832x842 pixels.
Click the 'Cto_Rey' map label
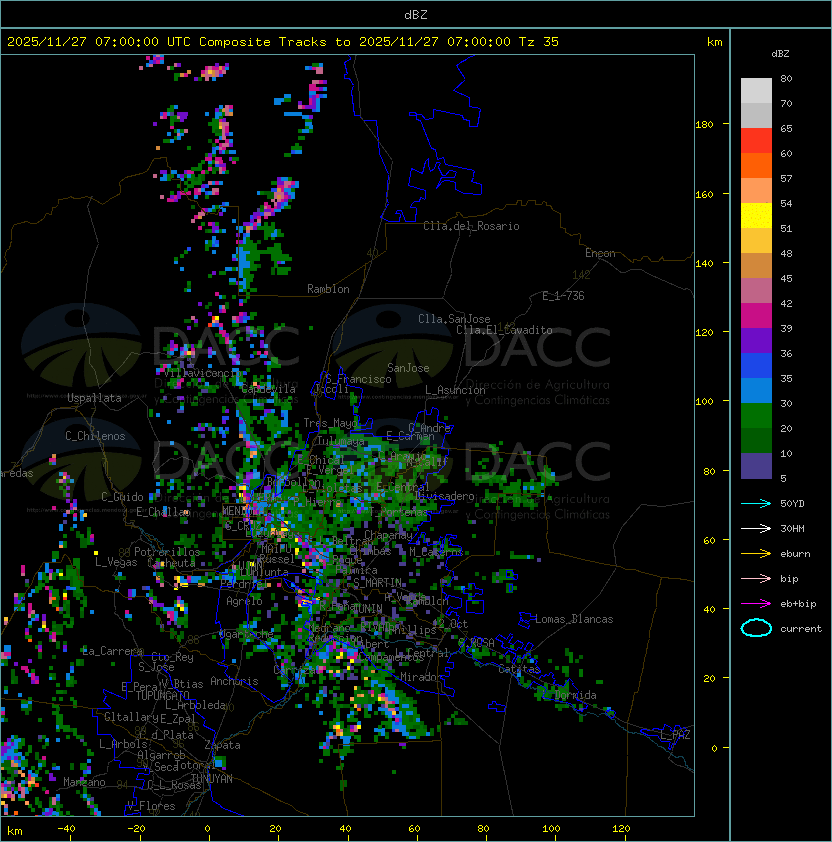(x=172, y=657)
